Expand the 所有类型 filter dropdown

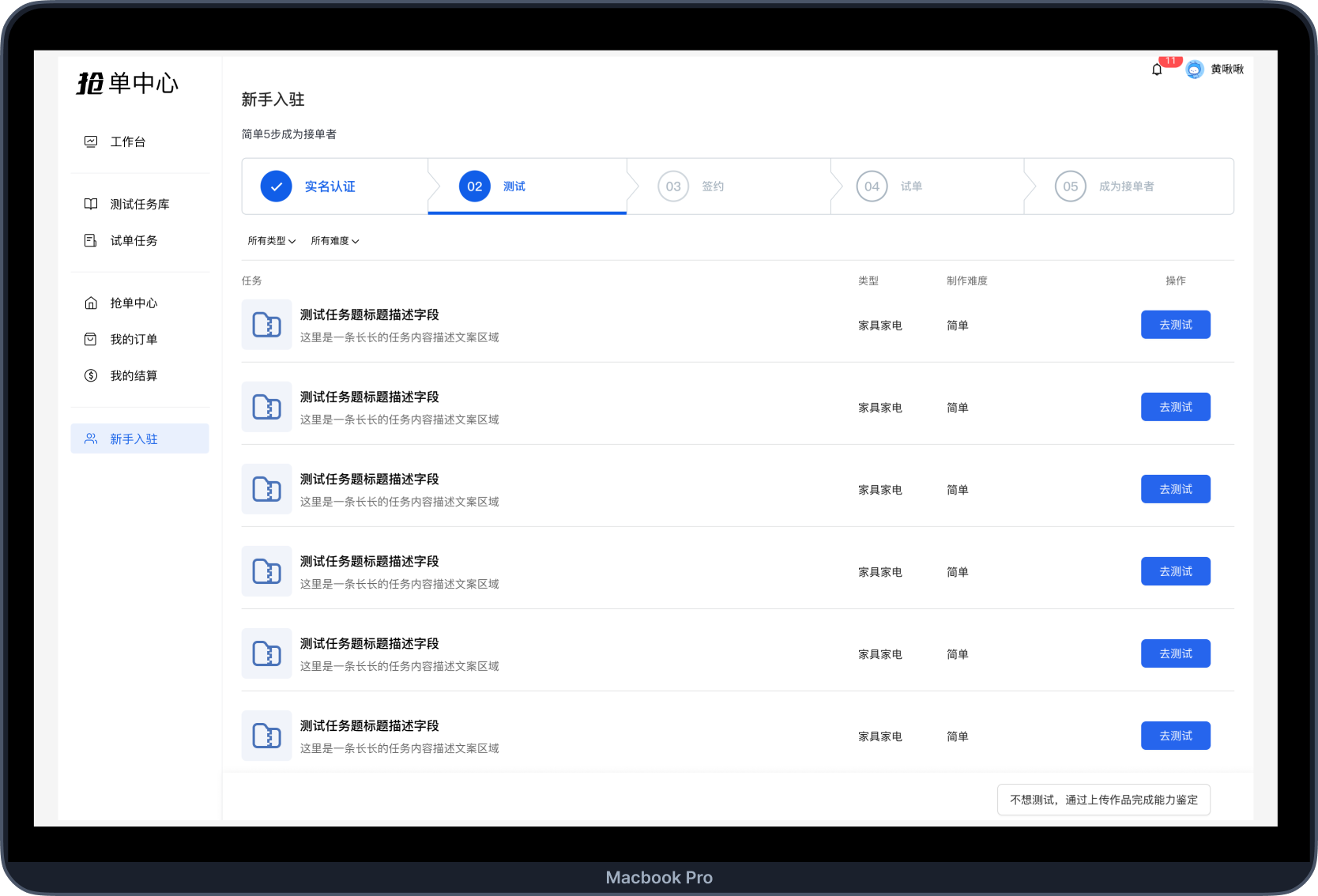pyautogui.click(x=271, y=241)
